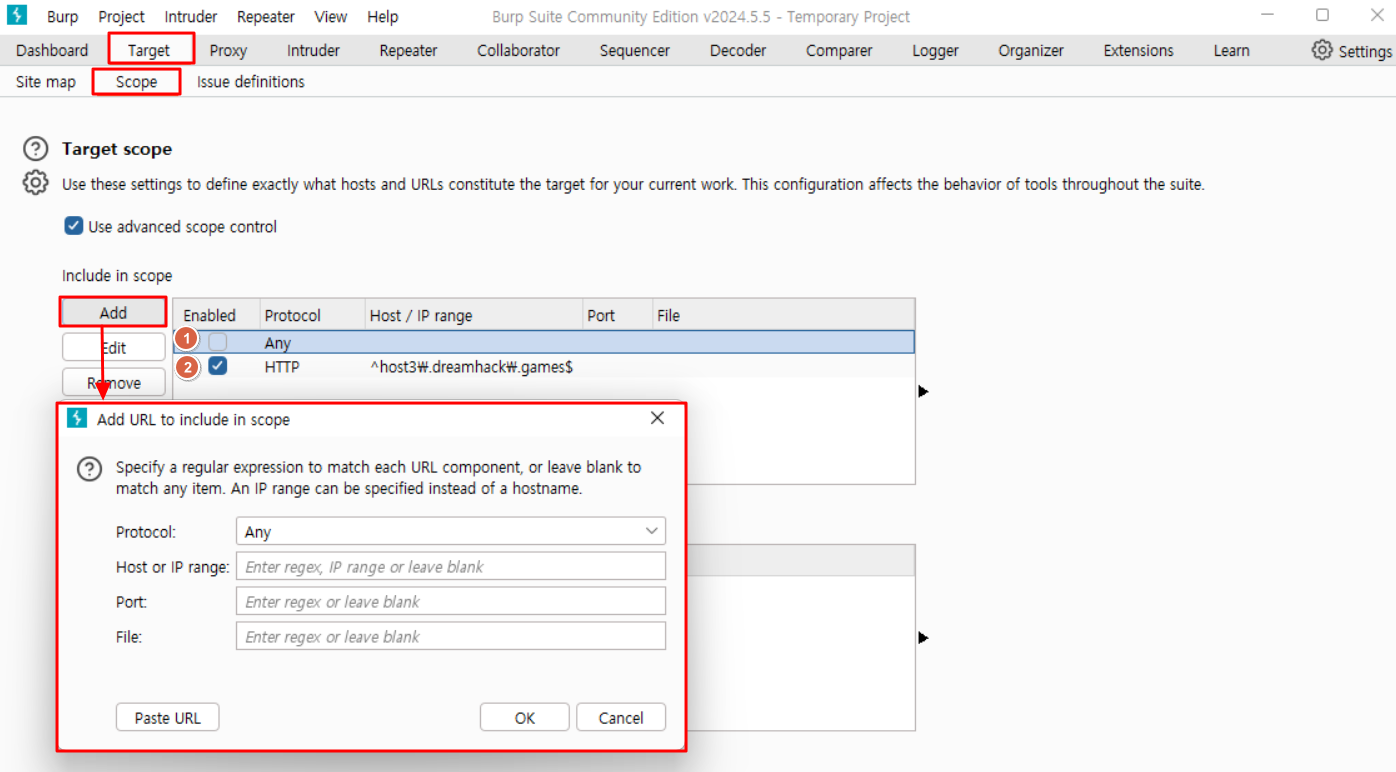The image size is (1396, 772).
Task: Open the Burp menu
Action: click(x=62, y=17)
